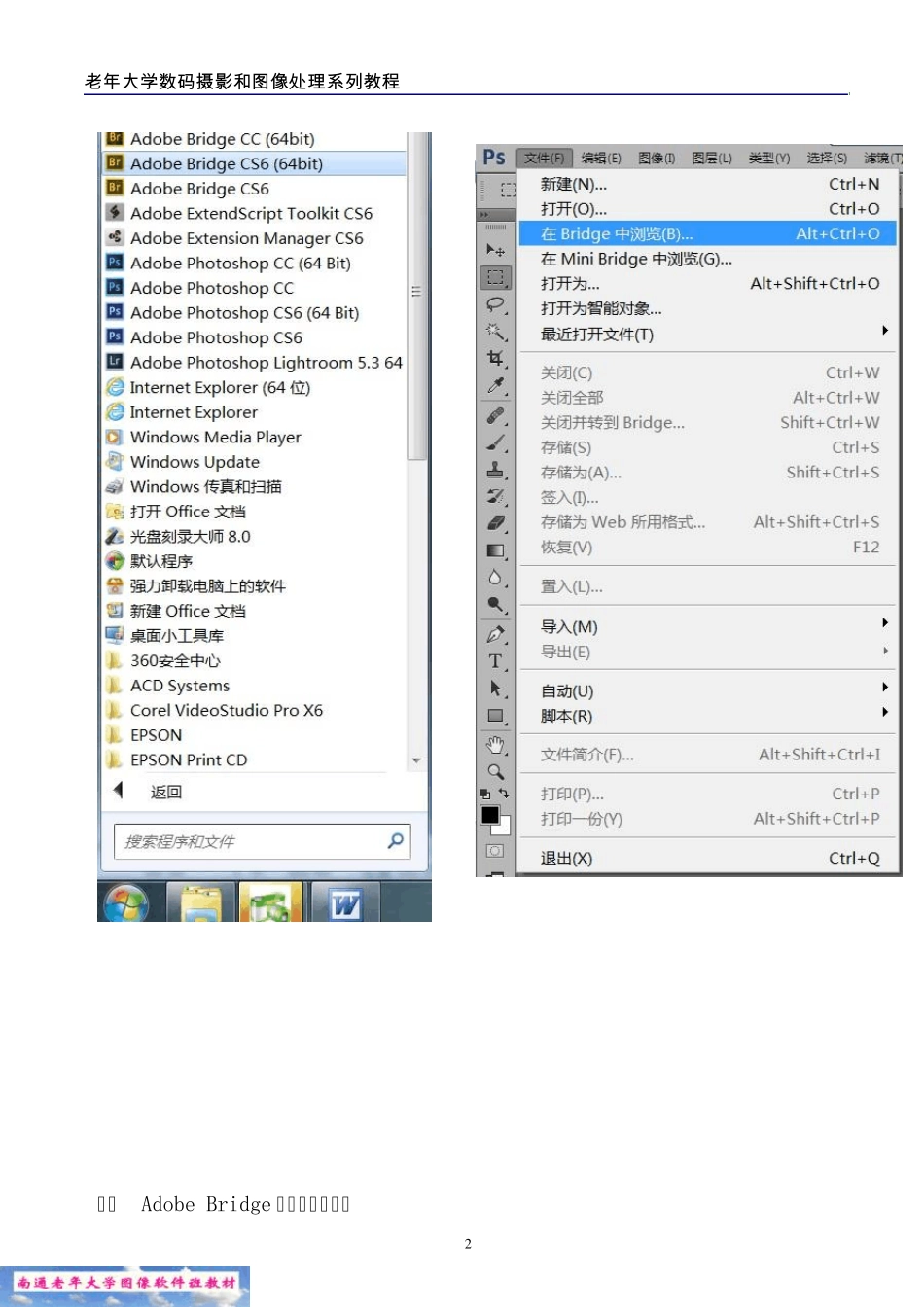Expand 最近打开文件(T) submenu
Image resolution: width=924 pixels, height=1307 pixels.
[884, 331]
